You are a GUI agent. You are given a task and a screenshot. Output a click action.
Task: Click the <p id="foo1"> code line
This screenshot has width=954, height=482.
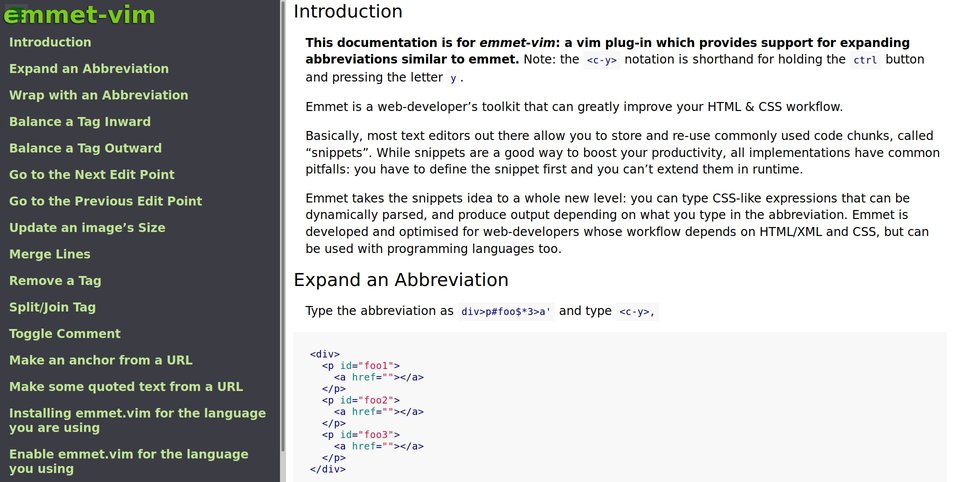[x=361, y=366]
